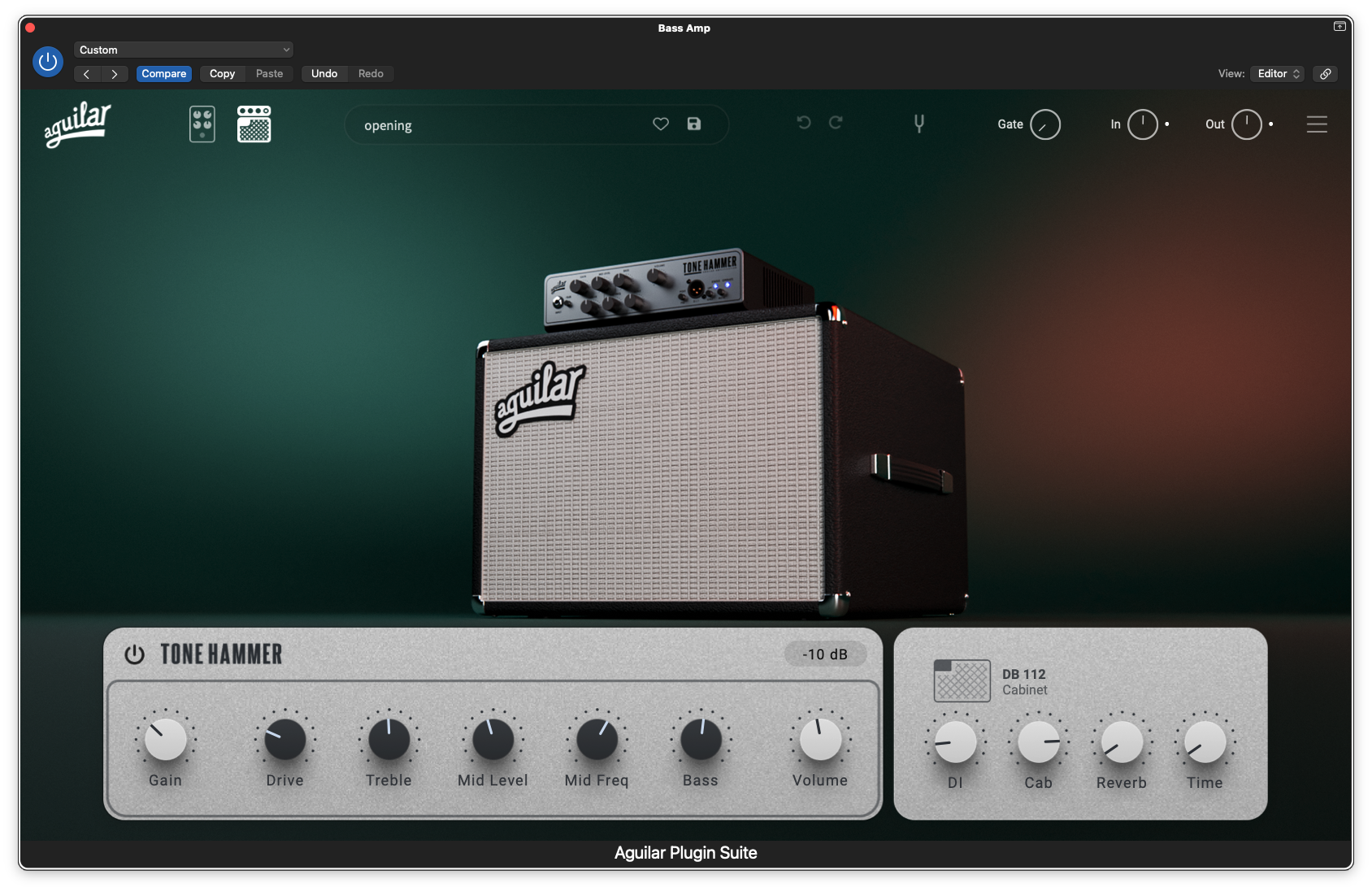Click the Copy button
This screenshot has width=1372, height=892.
(222, 74)
